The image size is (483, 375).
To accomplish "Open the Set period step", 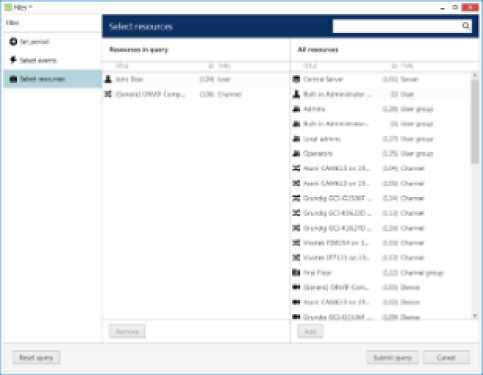I will pos(52,42).
